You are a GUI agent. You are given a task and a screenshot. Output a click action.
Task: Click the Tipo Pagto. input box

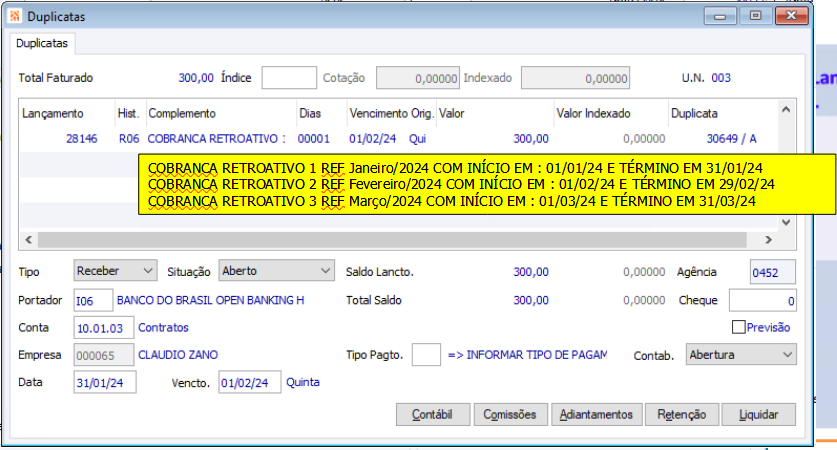[x=426, y=355]
